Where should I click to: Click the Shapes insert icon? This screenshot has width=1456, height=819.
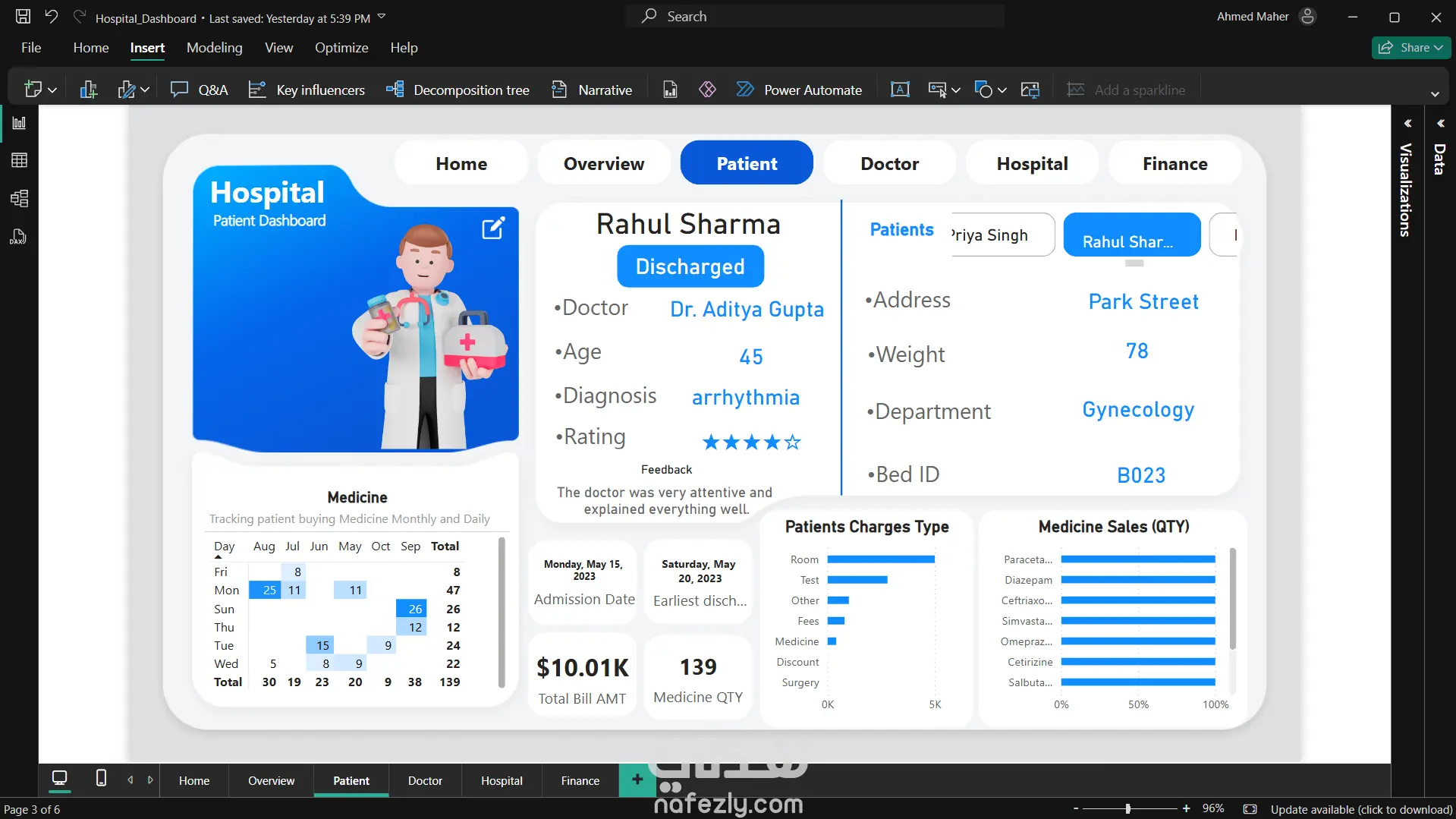[984, 90]
